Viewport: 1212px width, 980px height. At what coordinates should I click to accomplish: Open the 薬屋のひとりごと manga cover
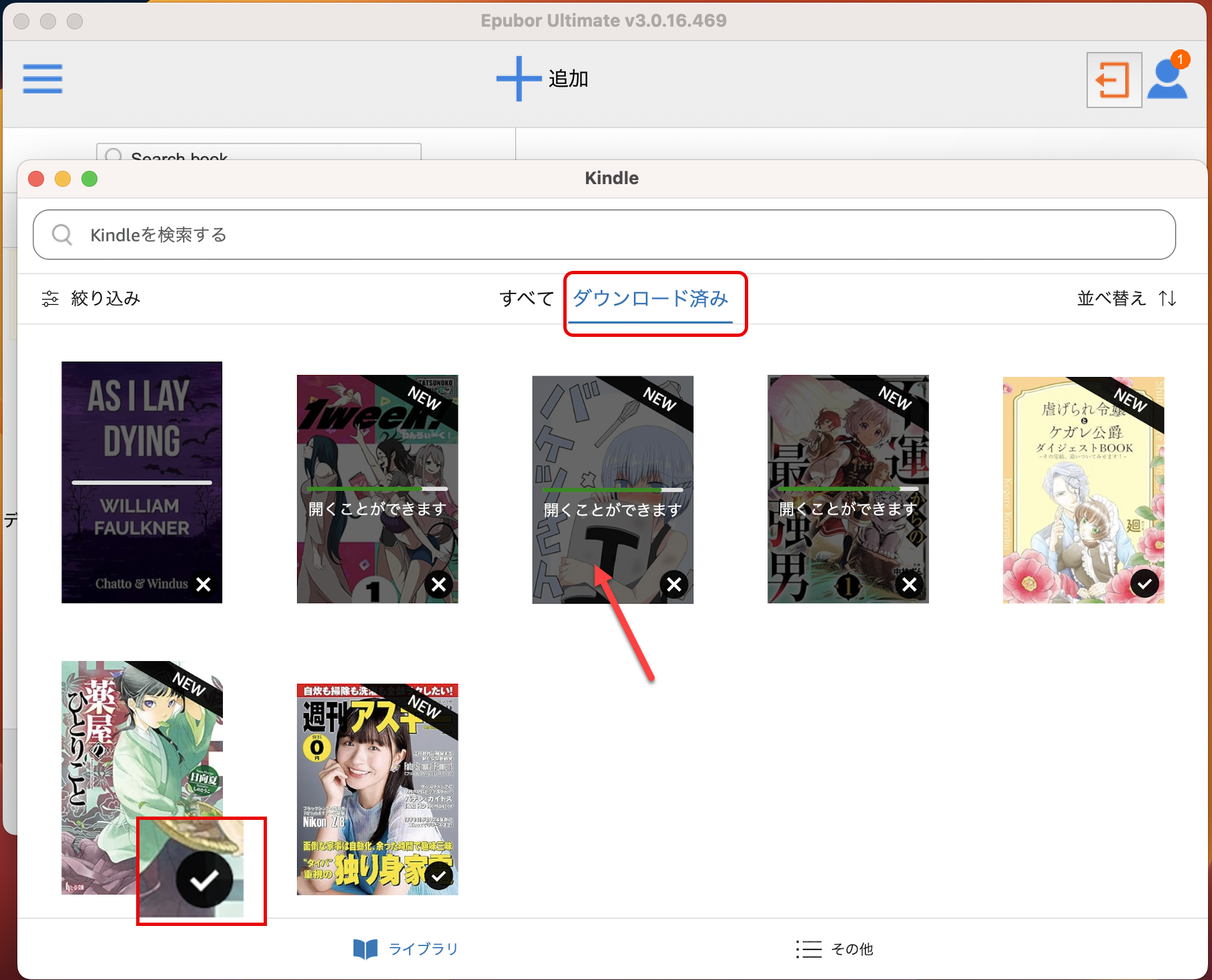point(141,778)
